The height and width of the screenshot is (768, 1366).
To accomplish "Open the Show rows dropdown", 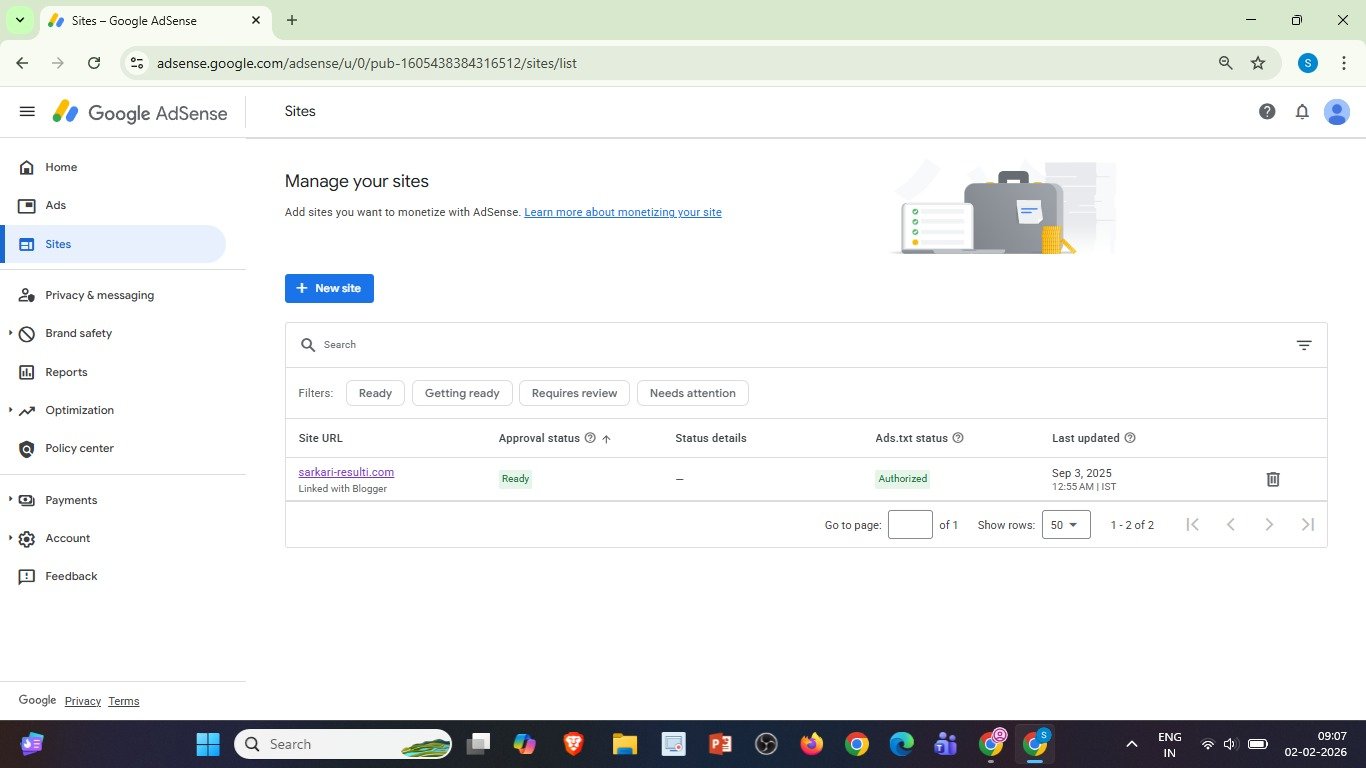I will point(1065,525).
